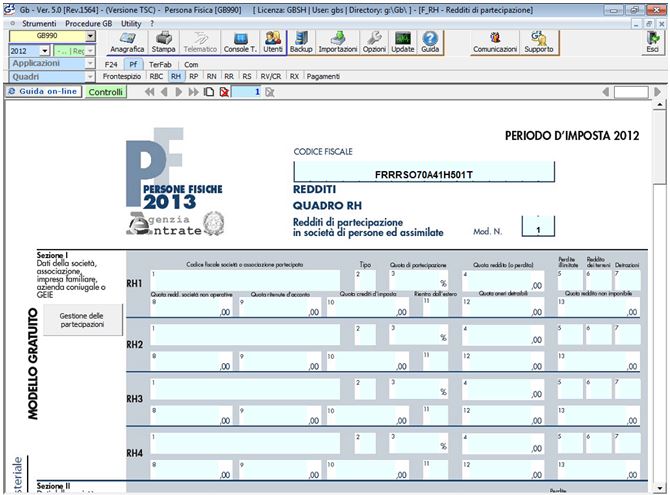Switch to the Com tab
Viewport: 670px width, 495px height.
(x=191, y=65)
